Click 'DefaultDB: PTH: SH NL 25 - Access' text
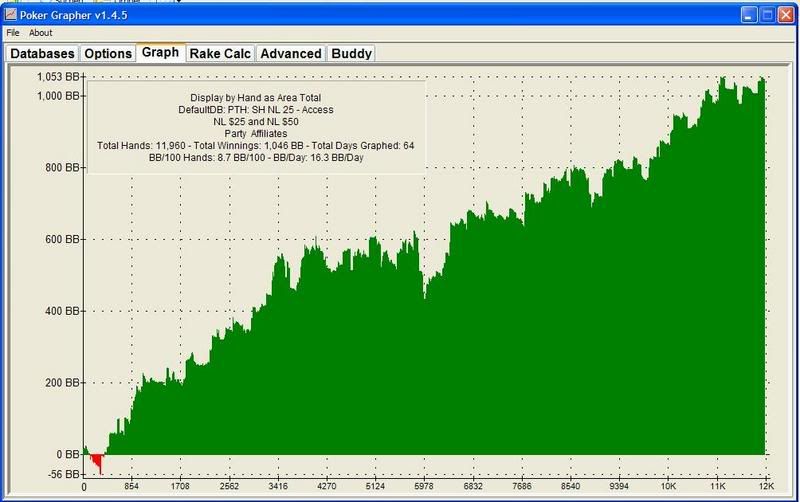The image size is (800, 502). [256, 110]
